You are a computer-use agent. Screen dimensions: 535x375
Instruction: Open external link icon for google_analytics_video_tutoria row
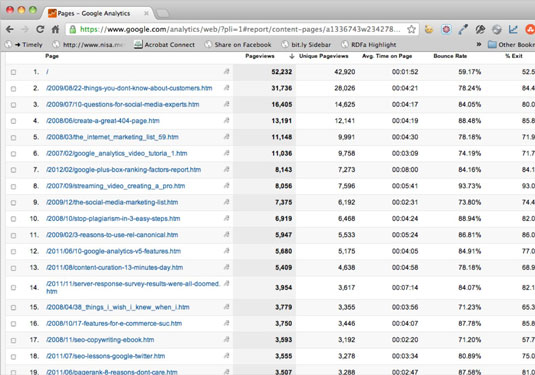[226, 153]
